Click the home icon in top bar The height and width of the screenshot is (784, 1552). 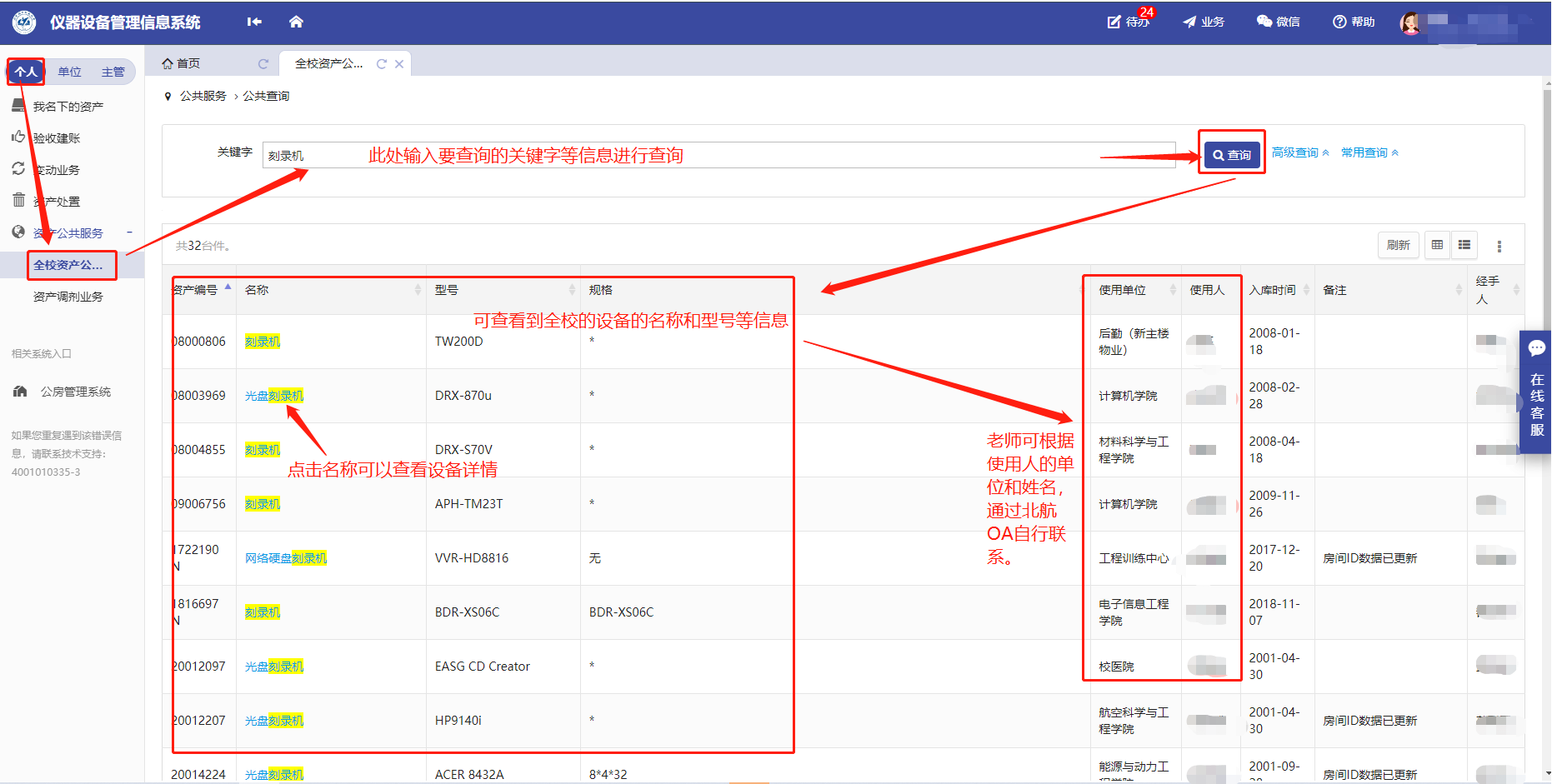296,22
